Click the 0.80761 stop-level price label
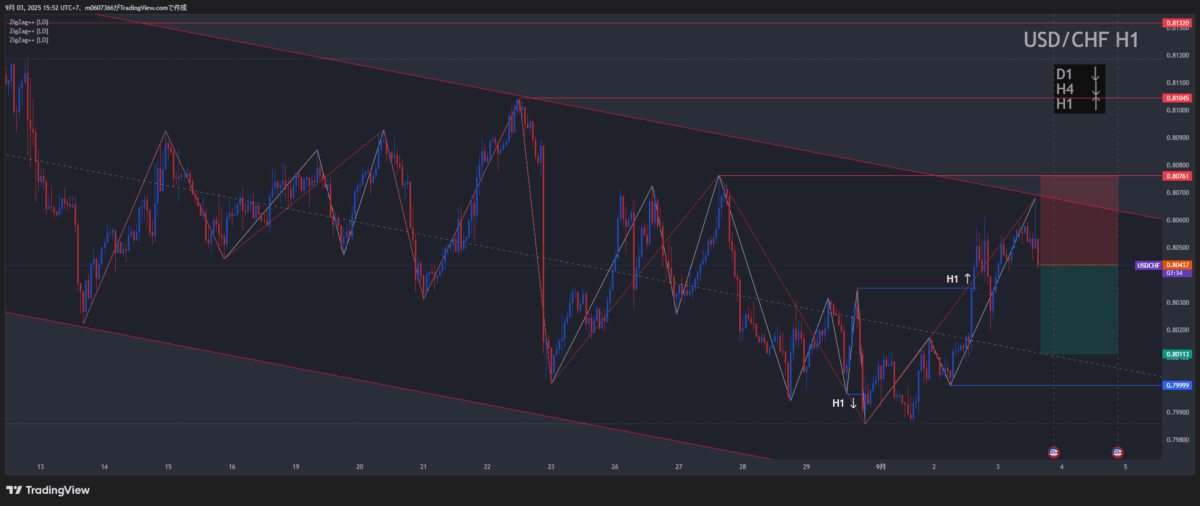Screen dimensions: 1200x506 (1175, 176)
